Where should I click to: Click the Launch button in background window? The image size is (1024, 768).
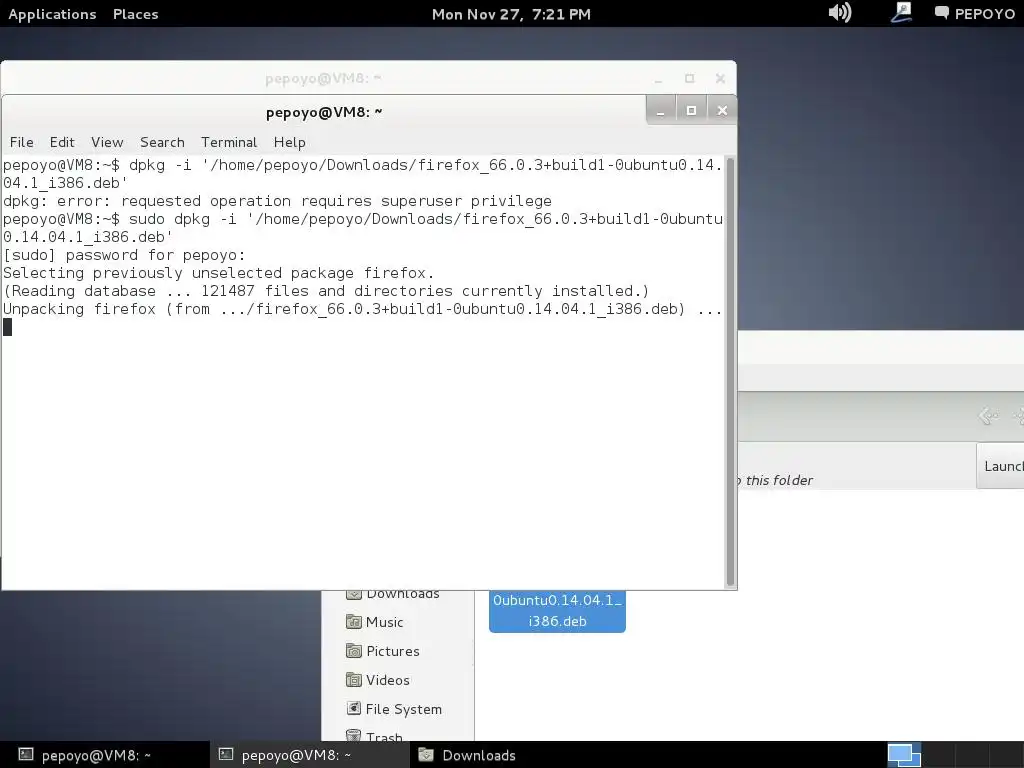pos(1000,466)
